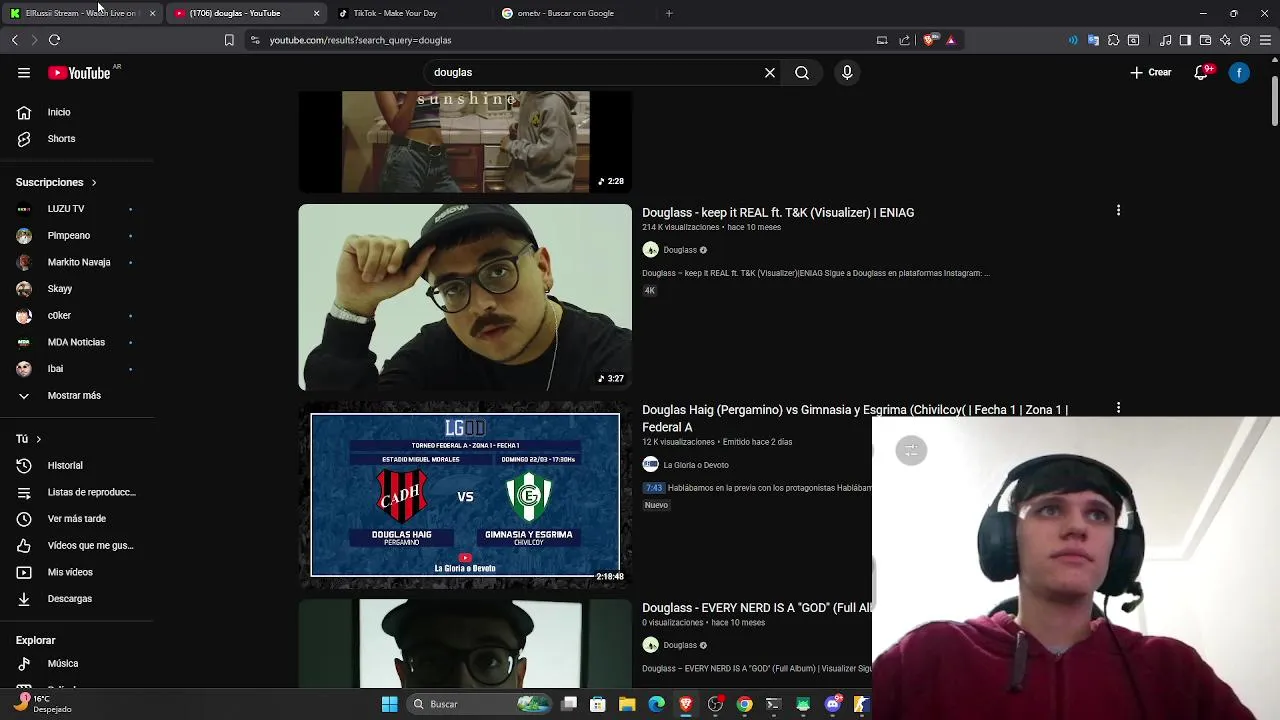The width and height of the screenshot is (1280, 720).
Task: Jump to the 7:43 chapter timestamp
Action: pos(654,488)
